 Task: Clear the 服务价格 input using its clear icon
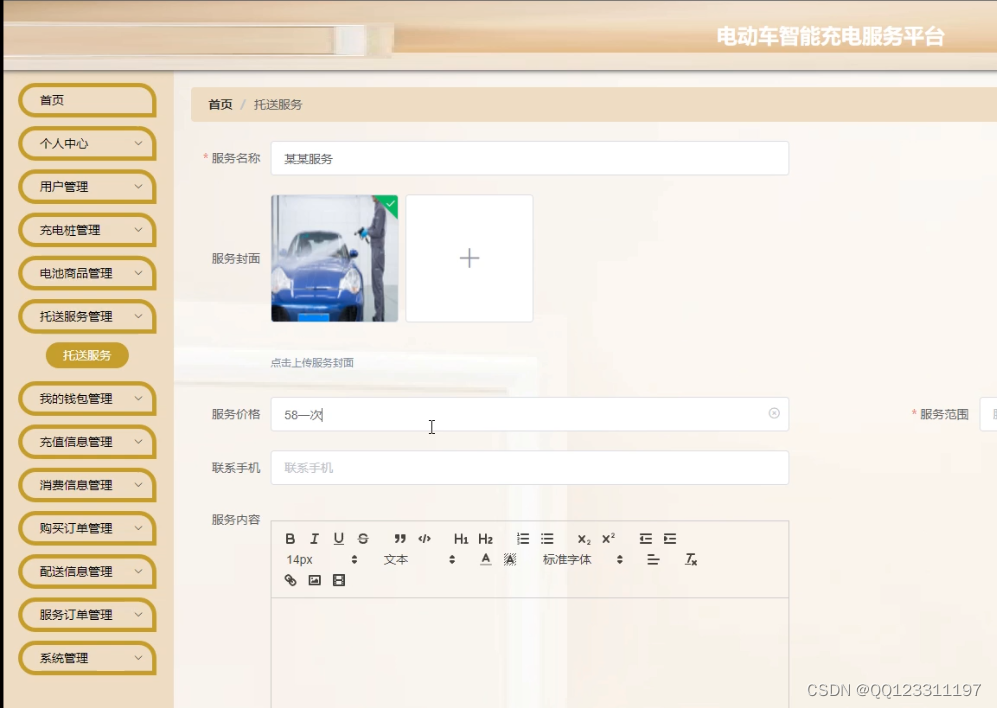tap(773, 413)
